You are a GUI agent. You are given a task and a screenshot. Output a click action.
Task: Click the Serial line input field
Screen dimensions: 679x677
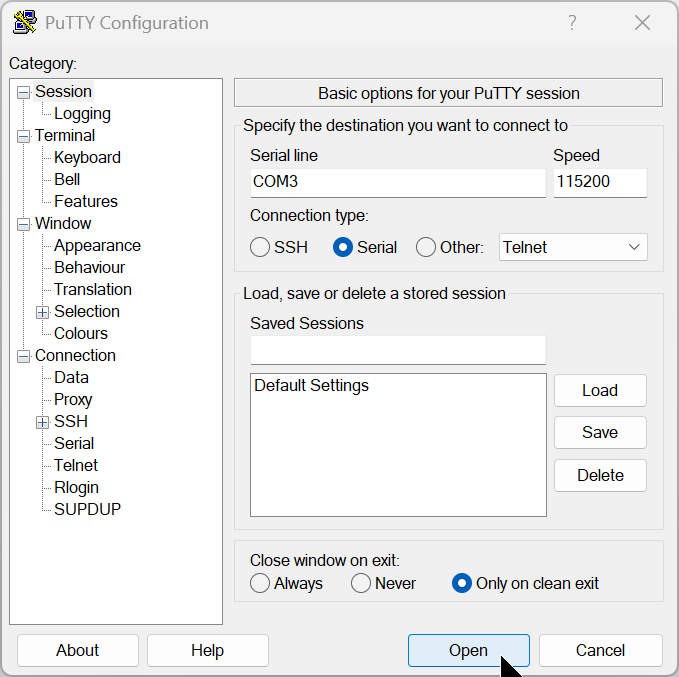[x=397, y=182]
